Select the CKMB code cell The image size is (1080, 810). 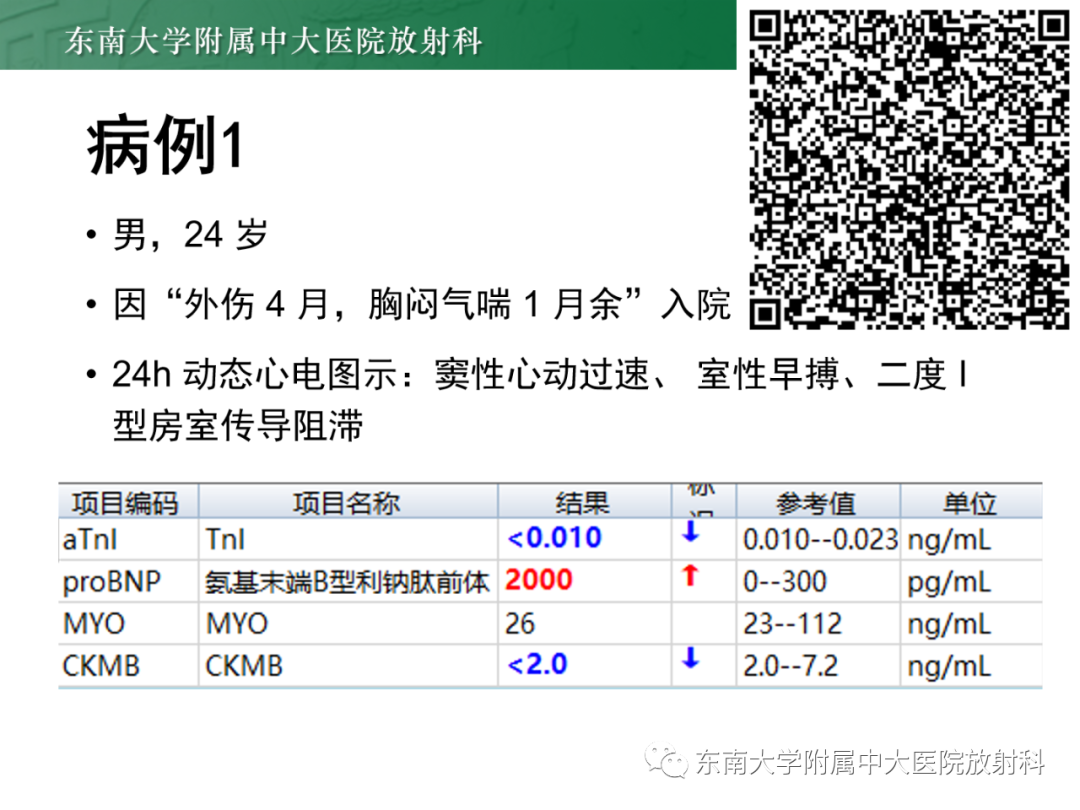tap(129, 666)
